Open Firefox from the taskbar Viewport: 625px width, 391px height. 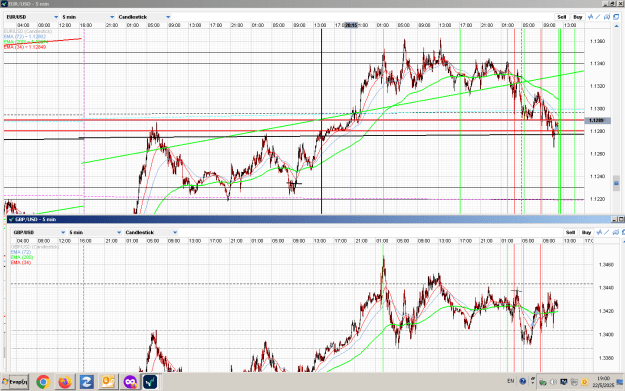tap(65, 382)
